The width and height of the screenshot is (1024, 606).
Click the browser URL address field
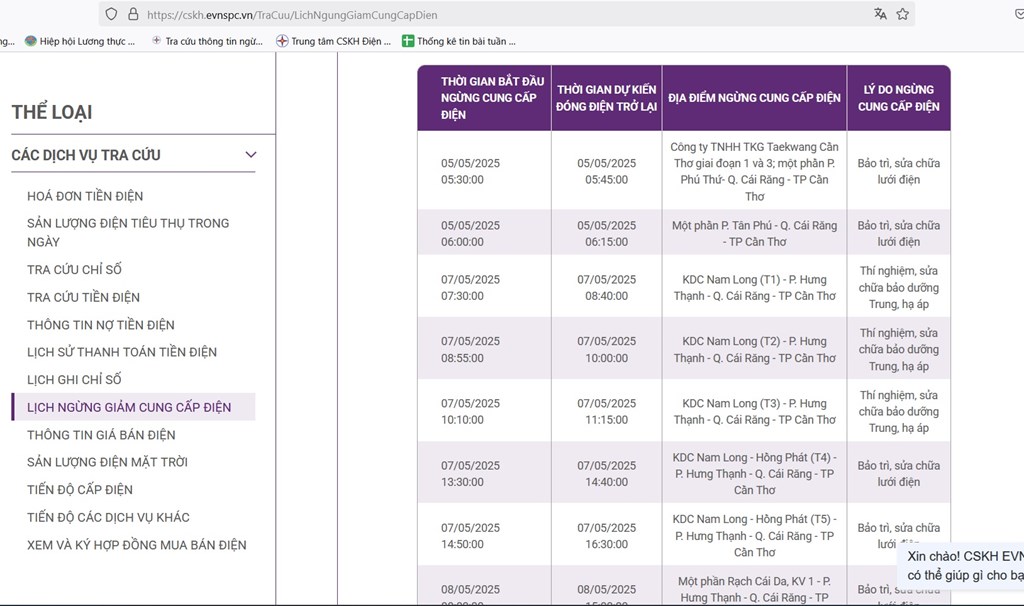(x=500, y=15)
